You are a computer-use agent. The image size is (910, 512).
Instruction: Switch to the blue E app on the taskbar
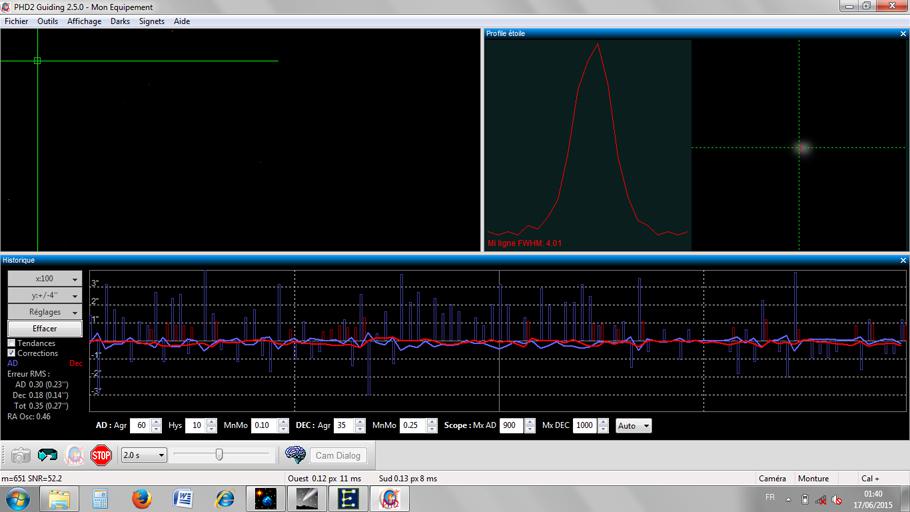348,499
